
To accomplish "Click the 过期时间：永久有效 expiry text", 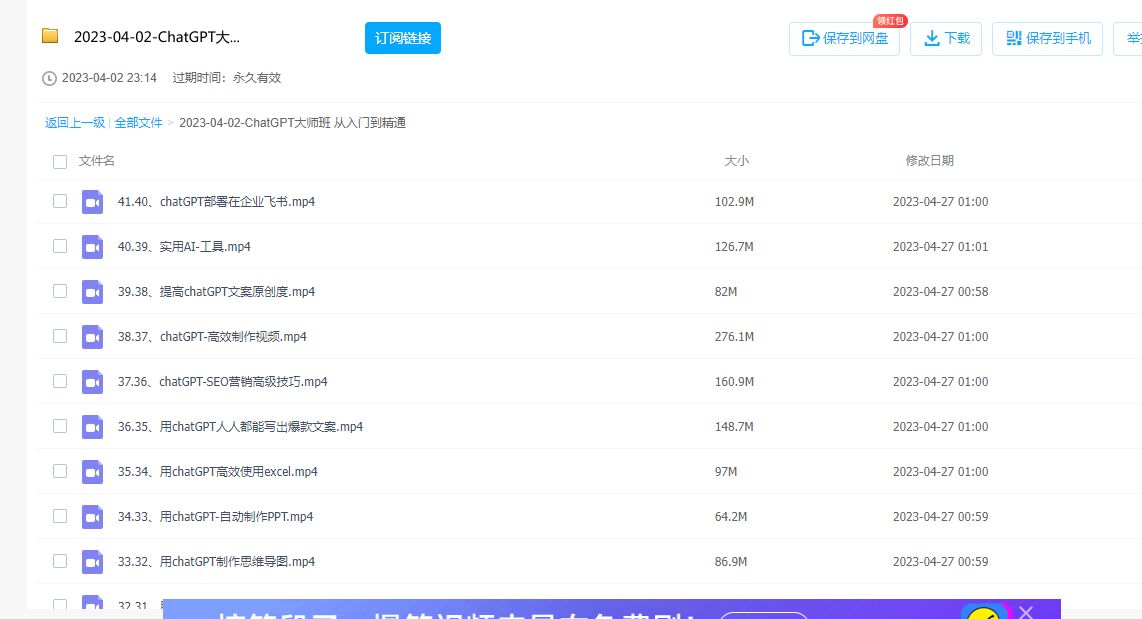I will pos(227,78).
